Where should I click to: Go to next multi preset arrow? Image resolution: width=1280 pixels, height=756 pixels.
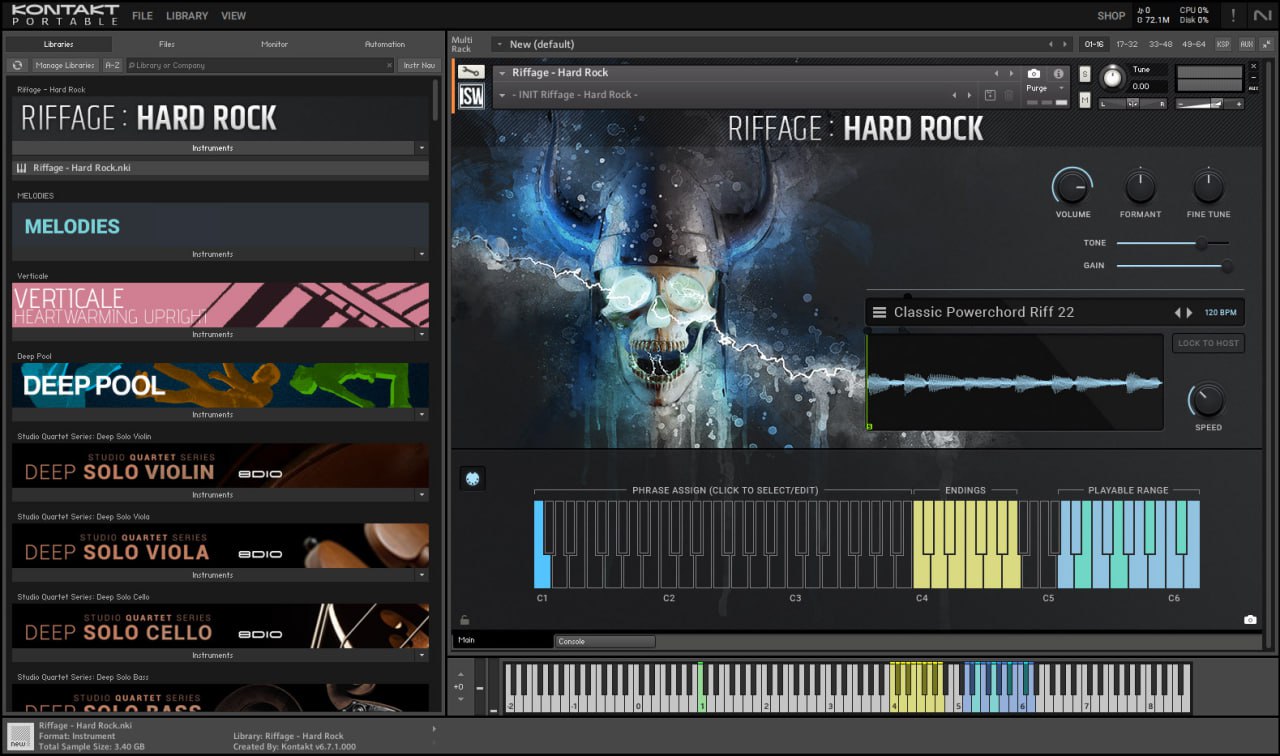(1066, 44)
